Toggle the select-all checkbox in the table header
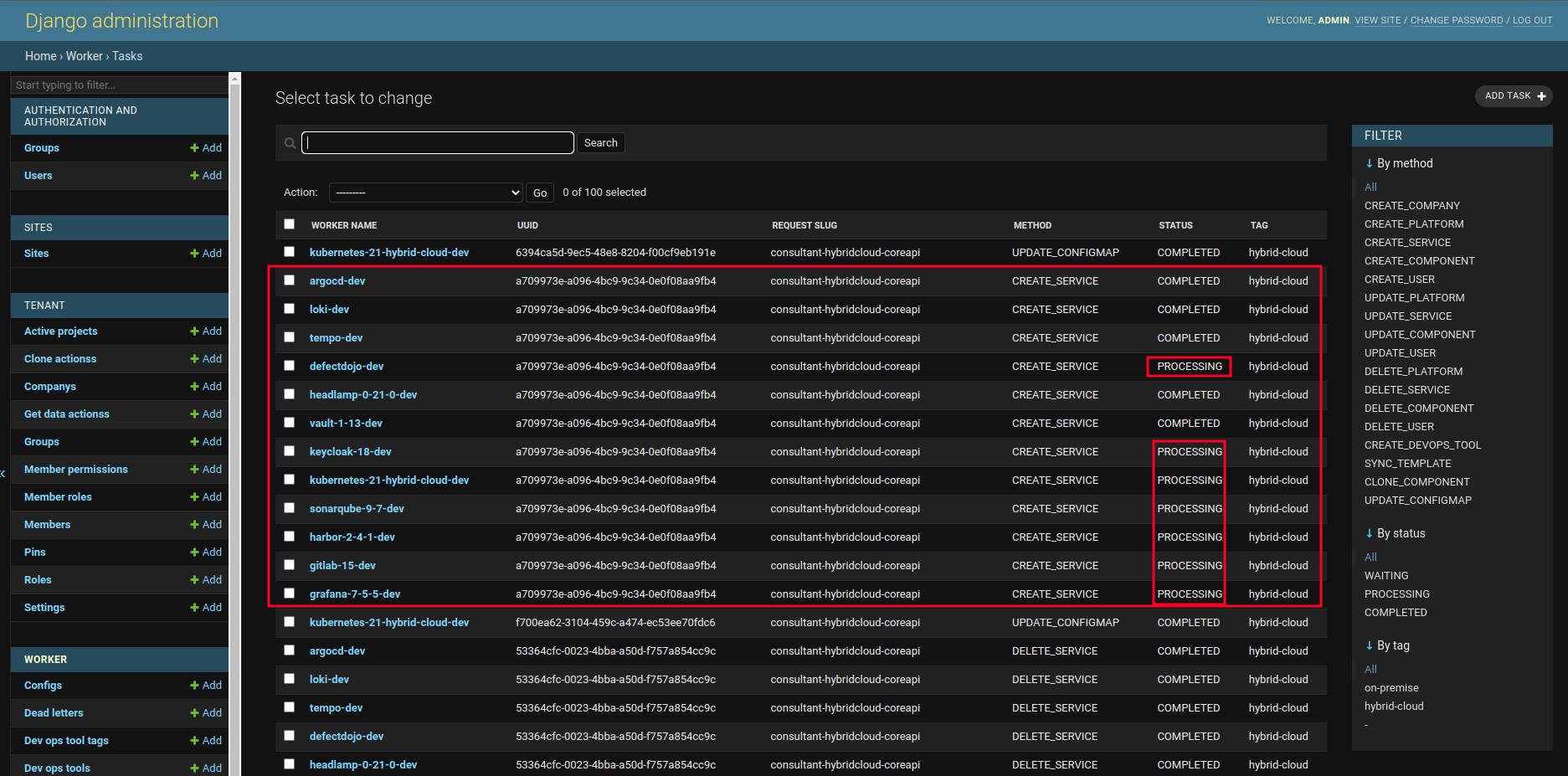This screenshot has height=776, width=1568. click(x=290, y=224)
